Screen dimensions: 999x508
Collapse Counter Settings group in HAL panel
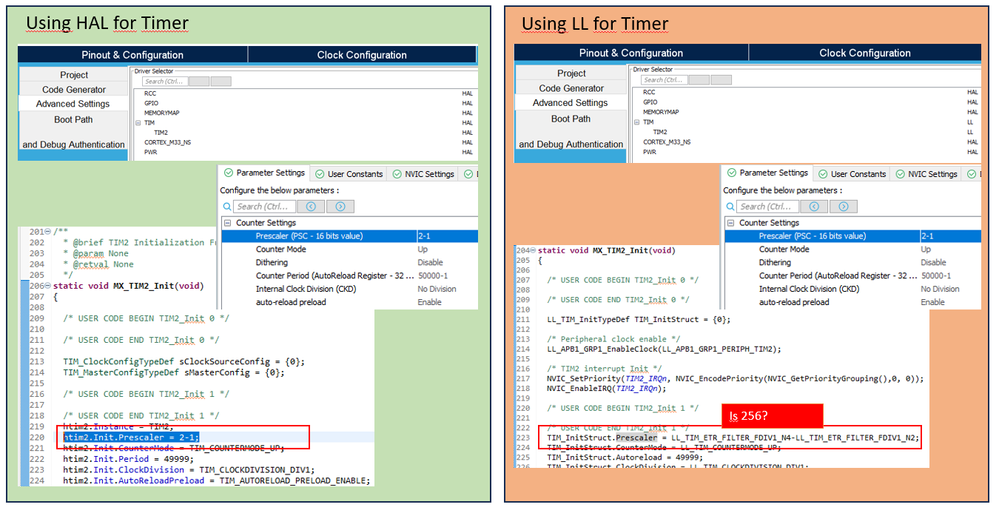[x=227, y=223]
